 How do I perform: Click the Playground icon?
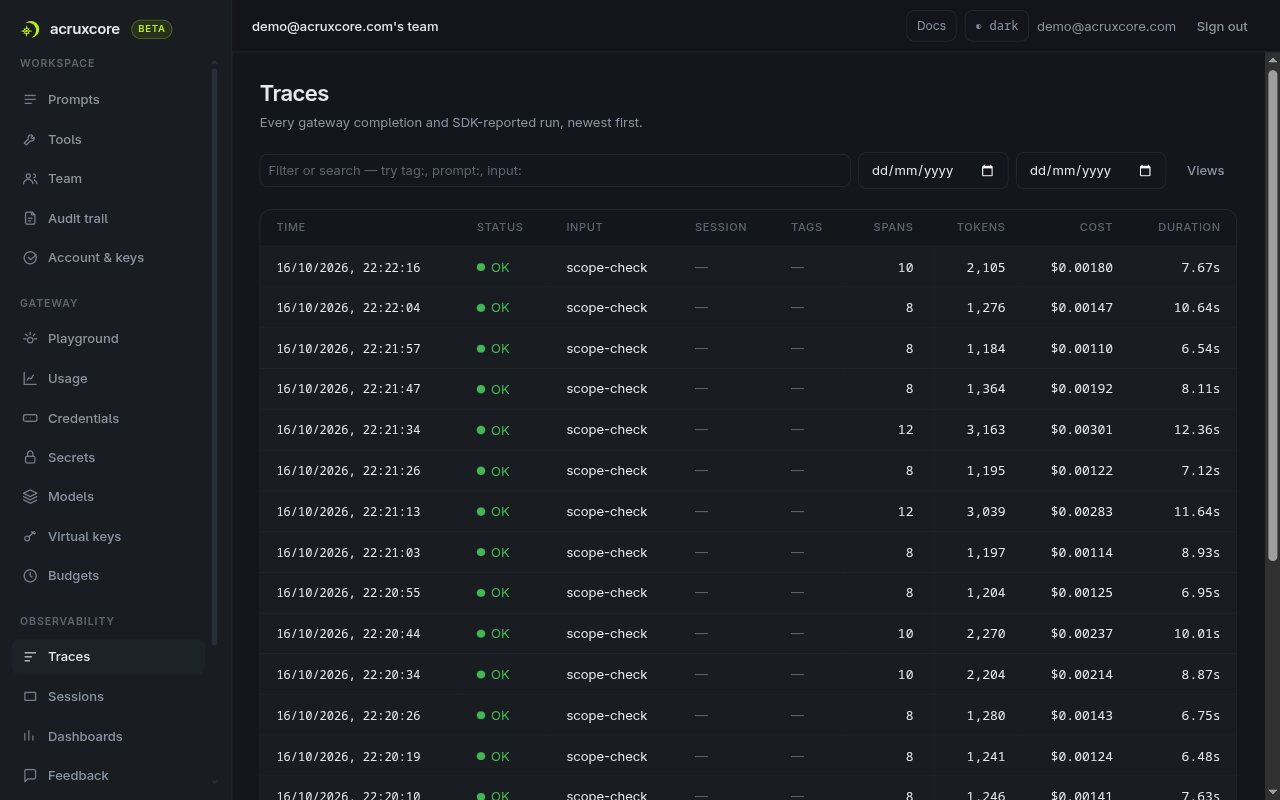[30, 339]
